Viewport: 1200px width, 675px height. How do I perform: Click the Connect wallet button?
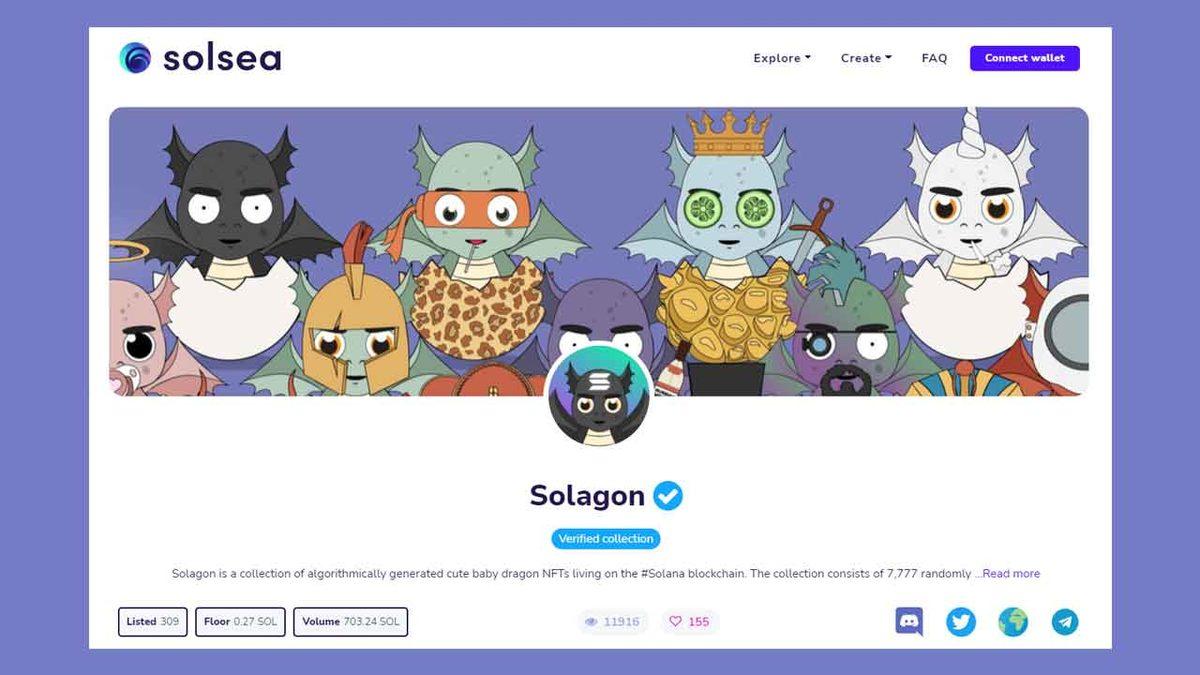pos(1025,58)
